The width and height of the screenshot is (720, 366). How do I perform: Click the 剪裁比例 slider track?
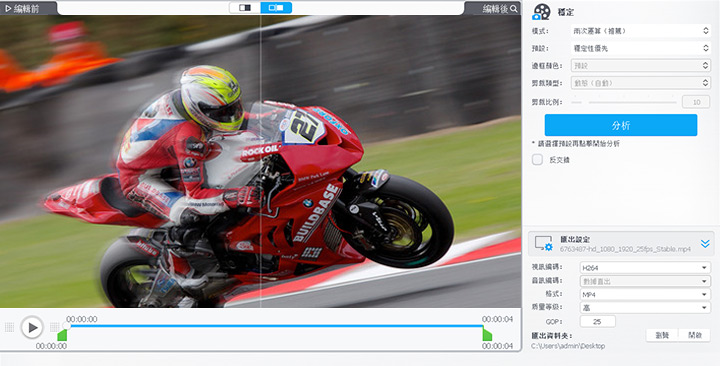tap(624, 102)
